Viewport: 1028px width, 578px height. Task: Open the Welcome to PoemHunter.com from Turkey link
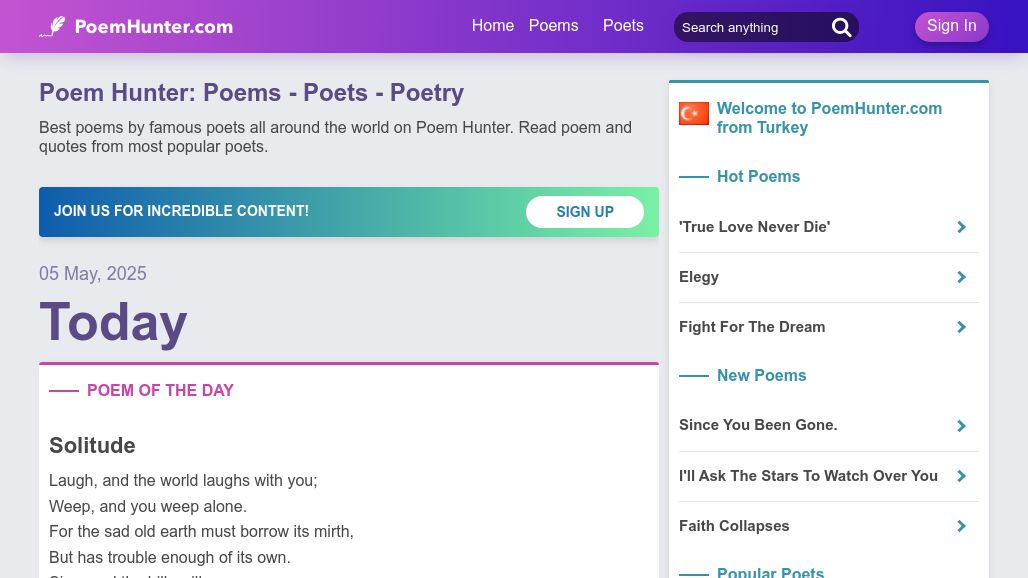point(829,118)
